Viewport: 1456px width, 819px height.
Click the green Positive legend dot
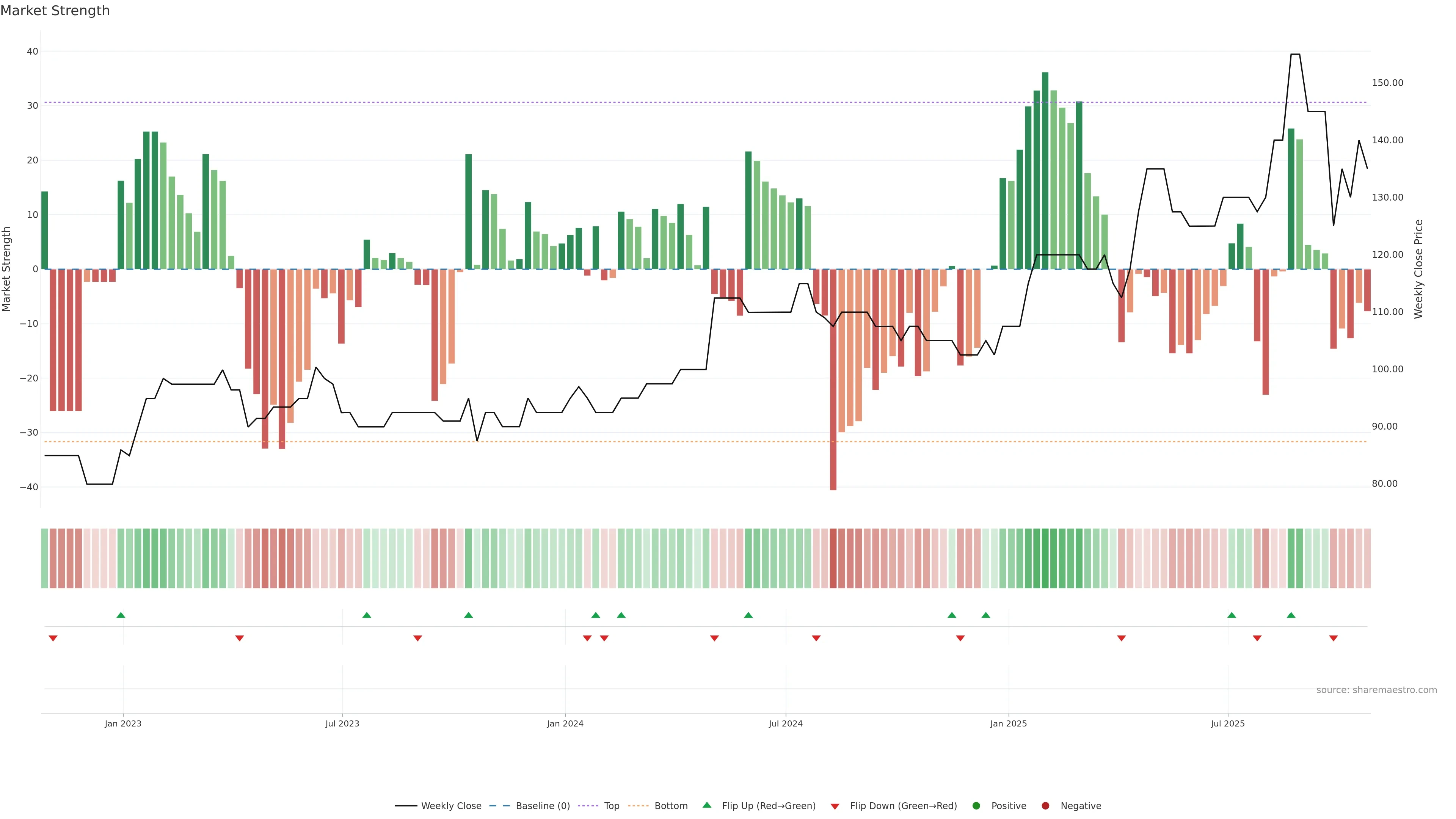coord(976,806)
